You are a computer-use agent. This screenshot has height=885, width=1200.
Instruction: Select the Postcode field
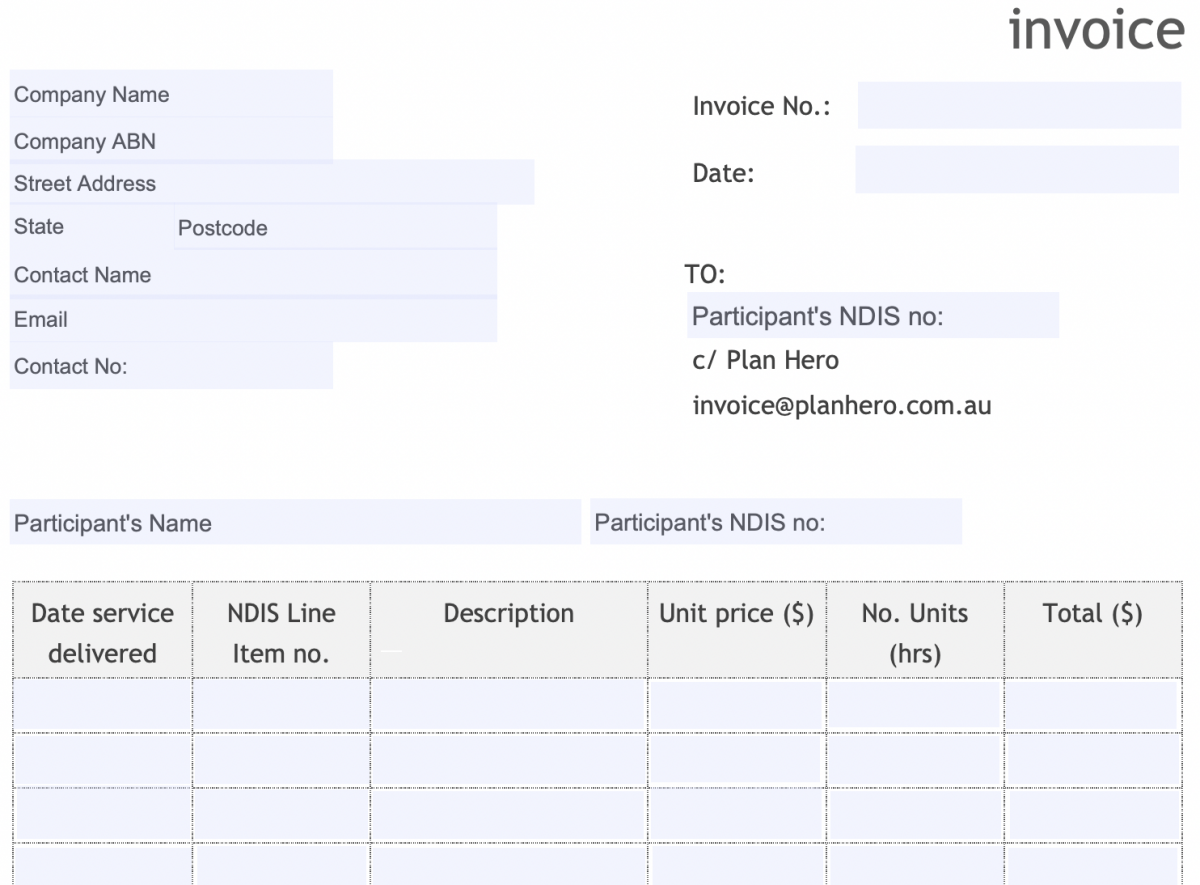coord(335,228)
